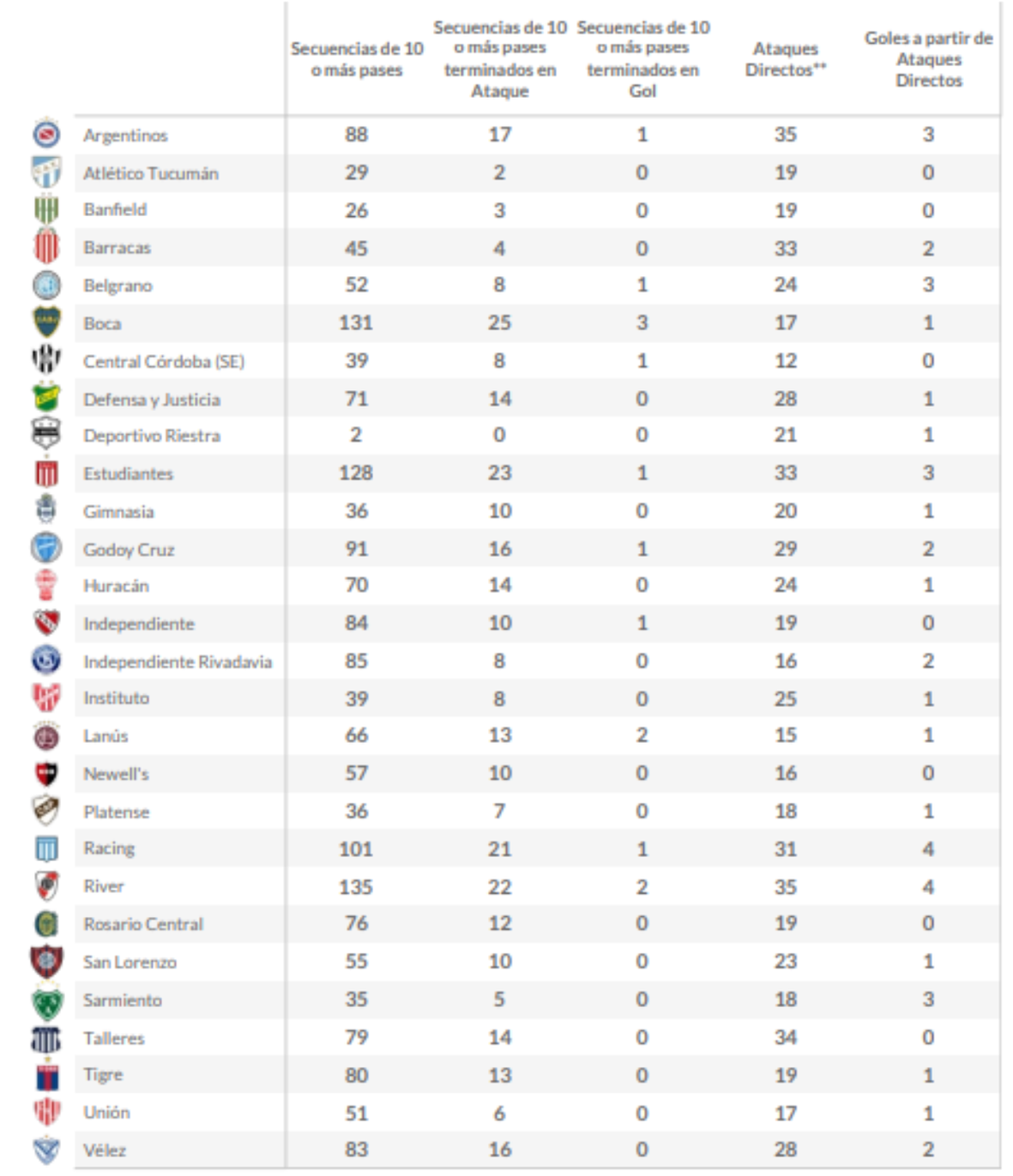
Task: Open the Independiente Rivadavia team link
Action: click(x=177, y=662)
